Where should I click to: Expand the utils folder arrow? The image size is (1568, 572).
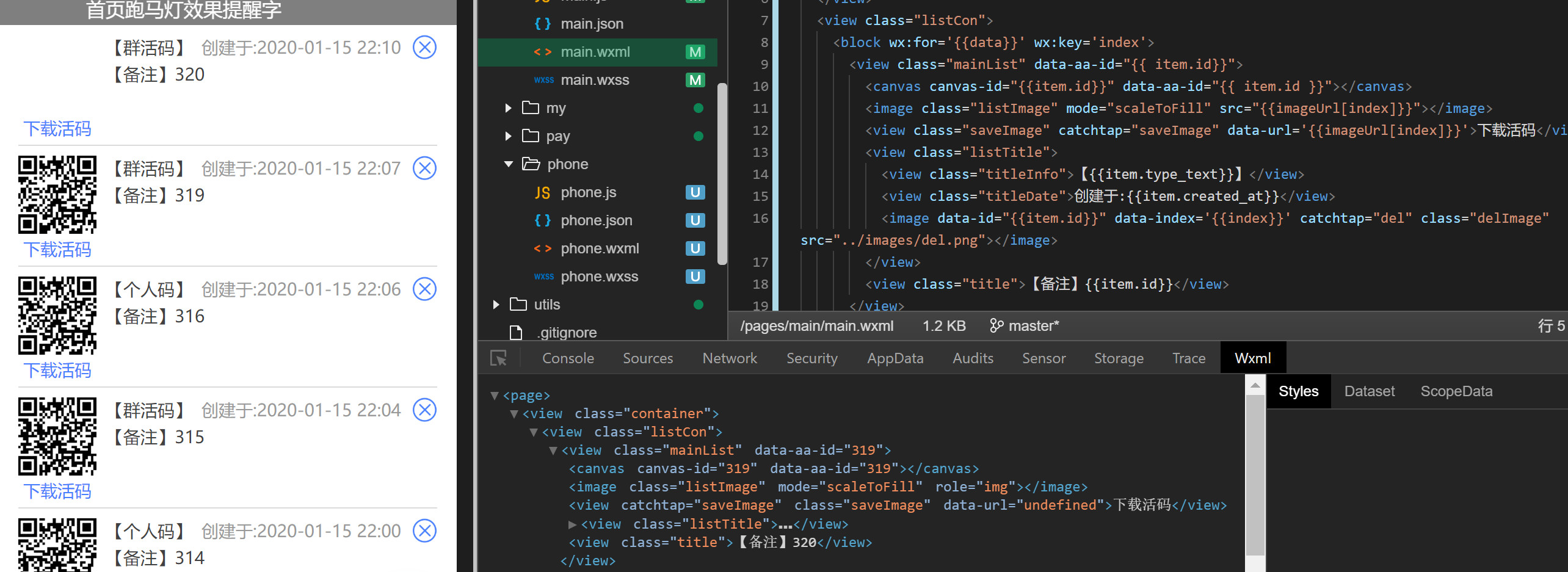pyautogui.click(x=496, y=305)
